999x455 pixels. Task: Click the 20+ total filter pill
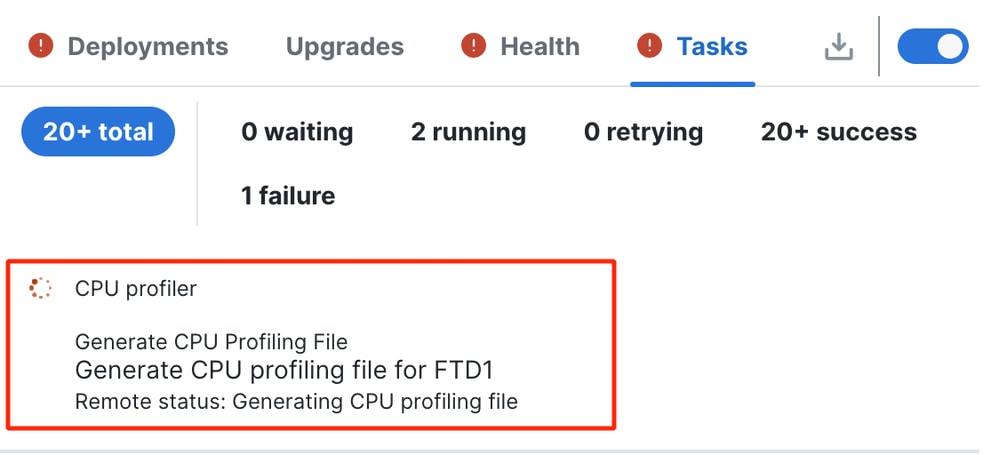[98, 132]
